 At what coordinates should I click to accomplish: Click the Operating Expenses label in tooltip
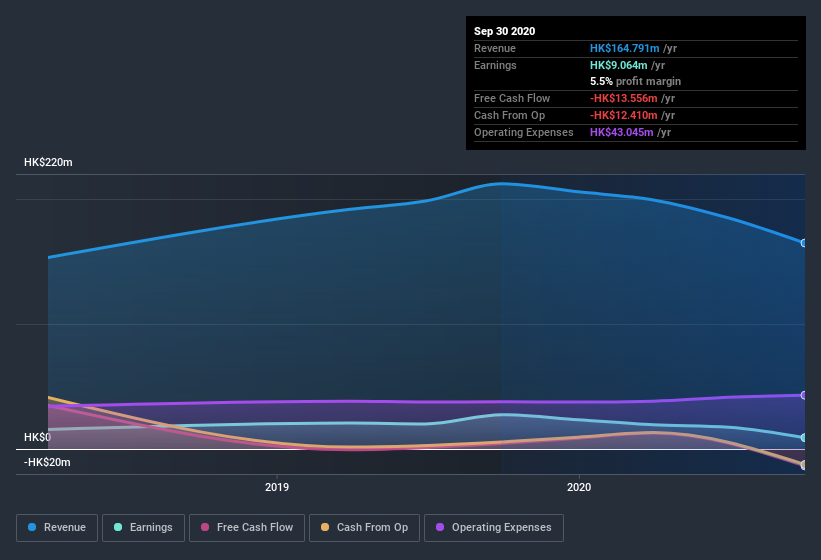tap(523, 132)
